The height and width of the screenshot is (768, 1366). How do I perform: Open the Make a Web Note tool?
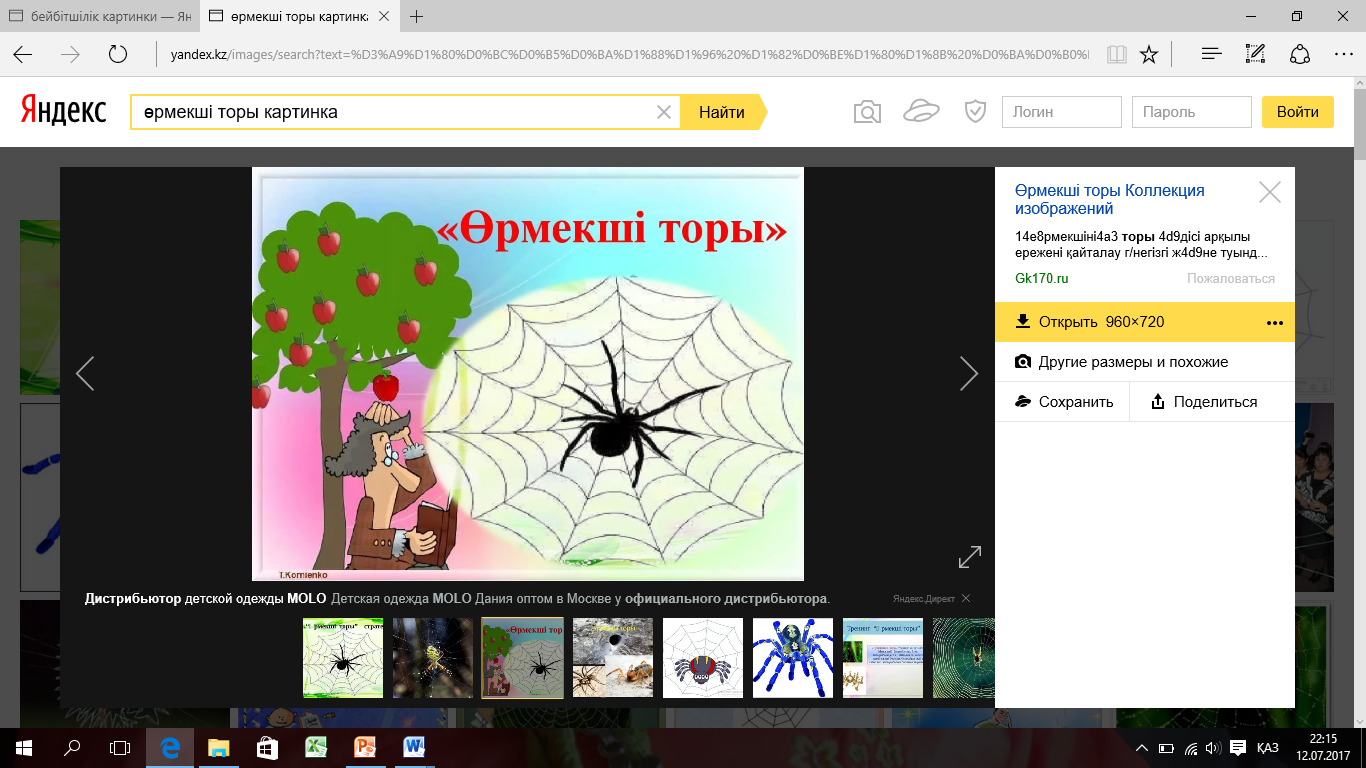1256,54
